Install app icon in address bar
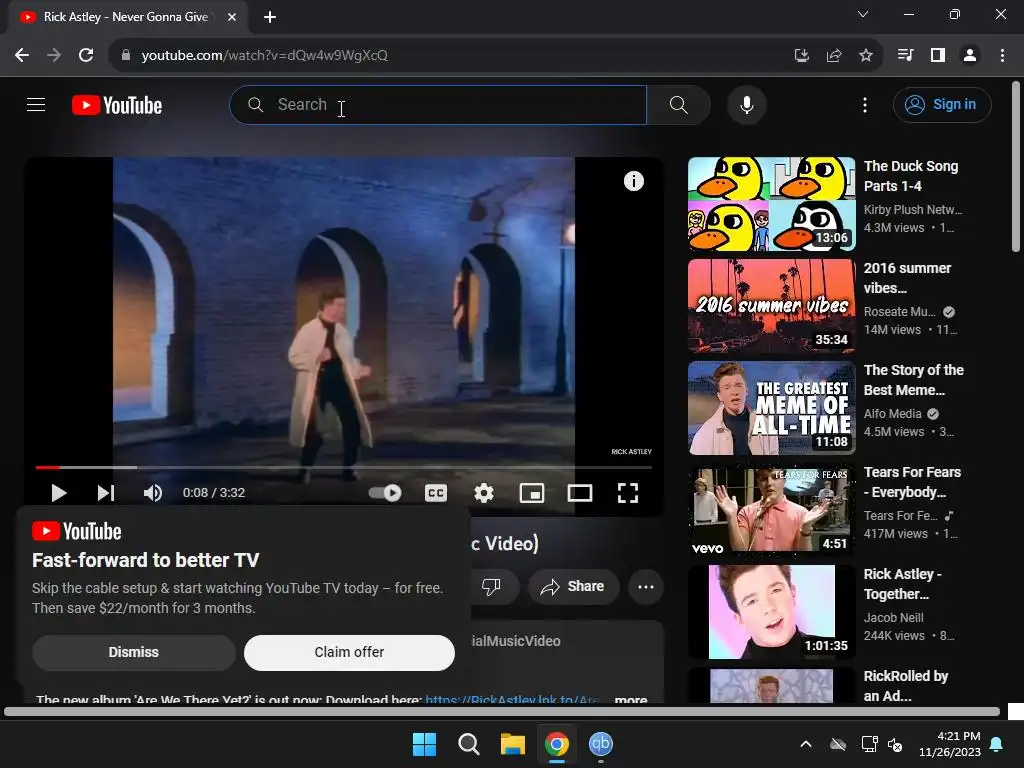The height and width of the screenshot is (768, 1024). tap(801, 56)
